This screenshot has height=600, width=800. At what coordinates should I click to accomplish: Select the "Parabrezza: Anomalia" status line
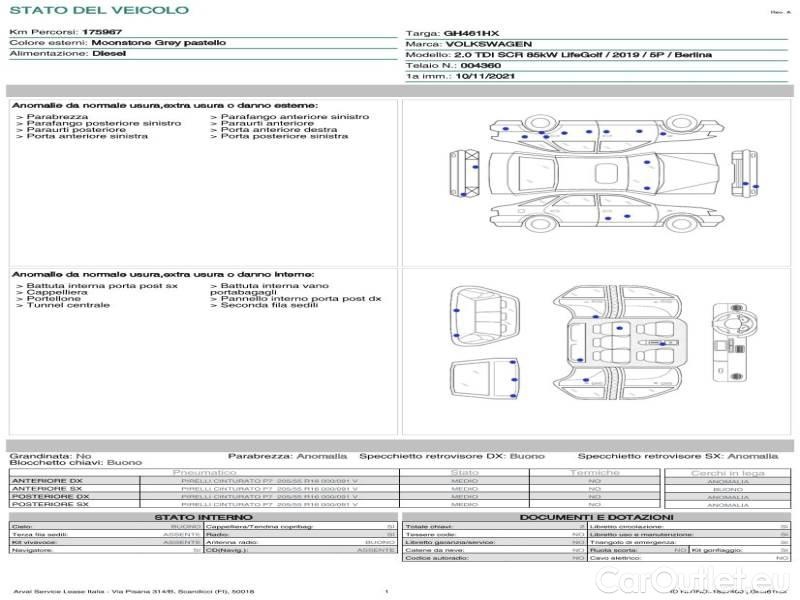[287, 456]
